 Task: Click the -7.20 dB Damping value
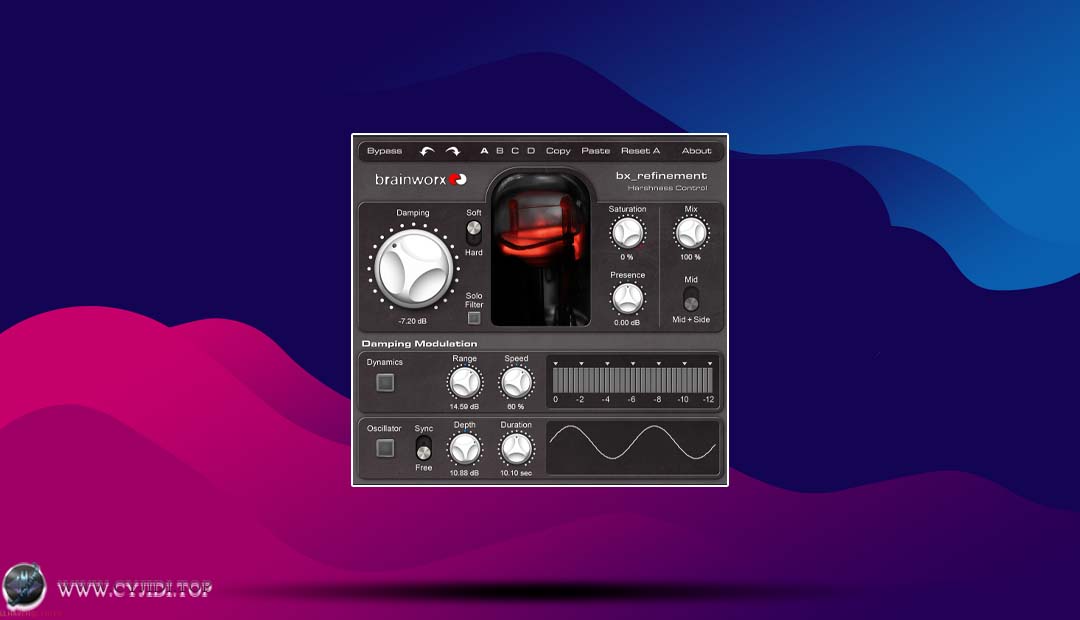click(413, 321)
